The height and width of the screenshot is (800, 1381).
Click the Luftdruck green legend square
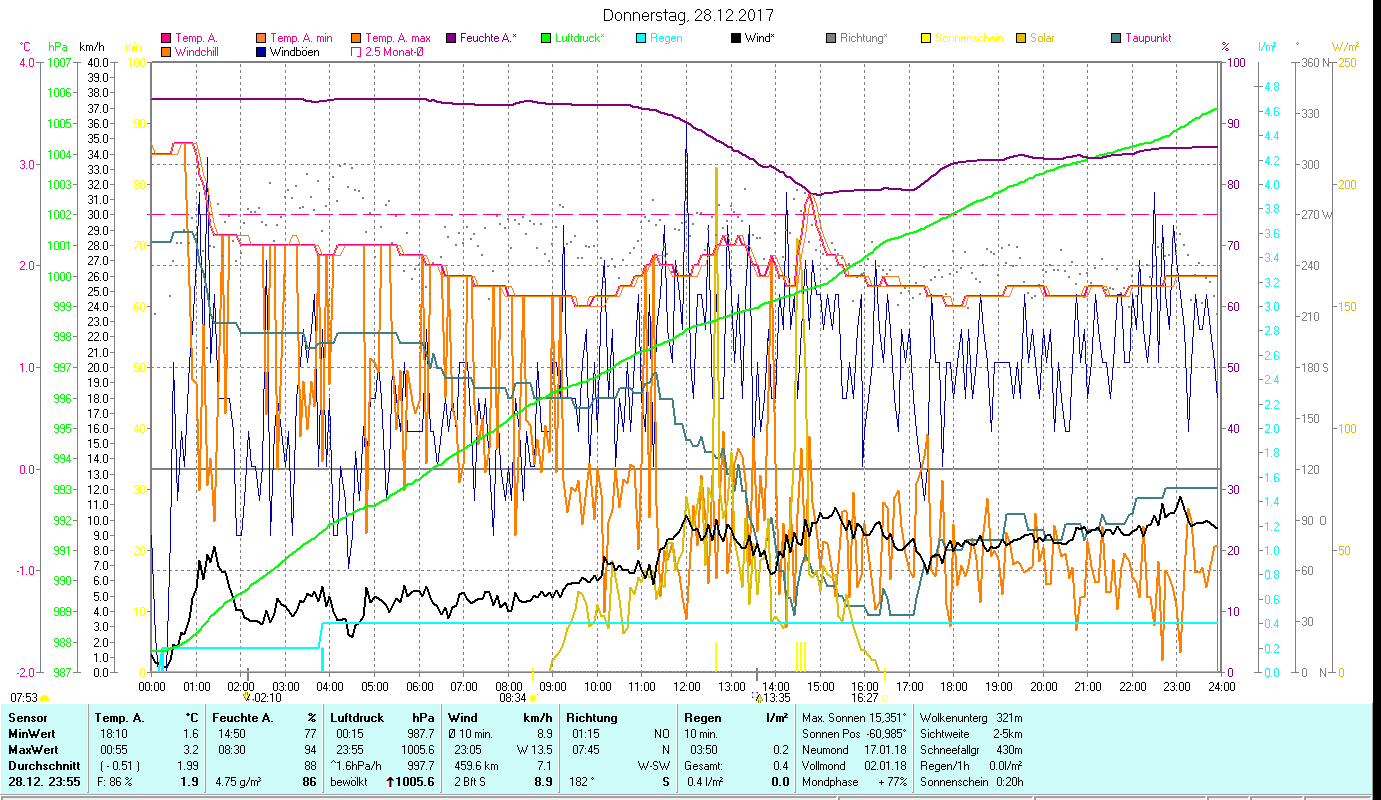[546, 38]
